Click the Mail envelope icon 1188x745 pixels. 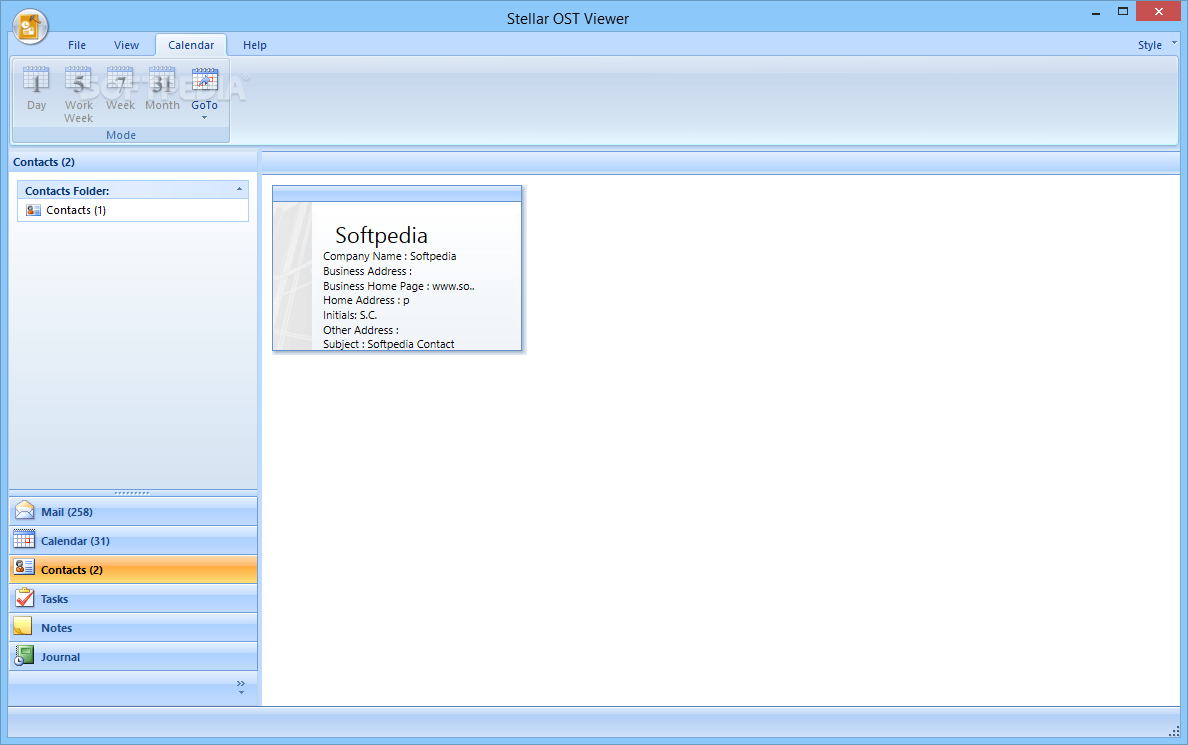24,510
